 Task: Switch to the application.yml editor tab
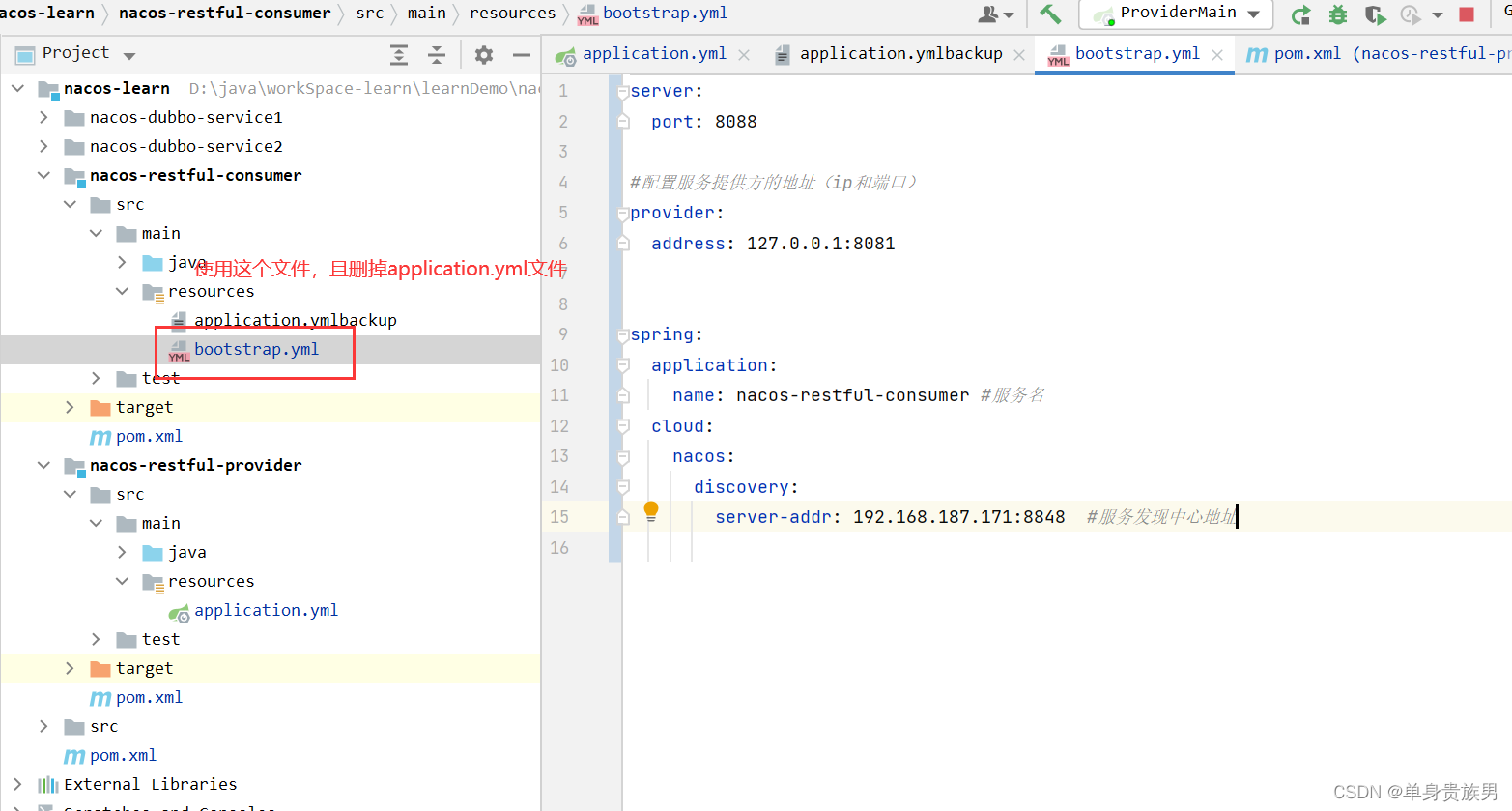click(654, 54)
